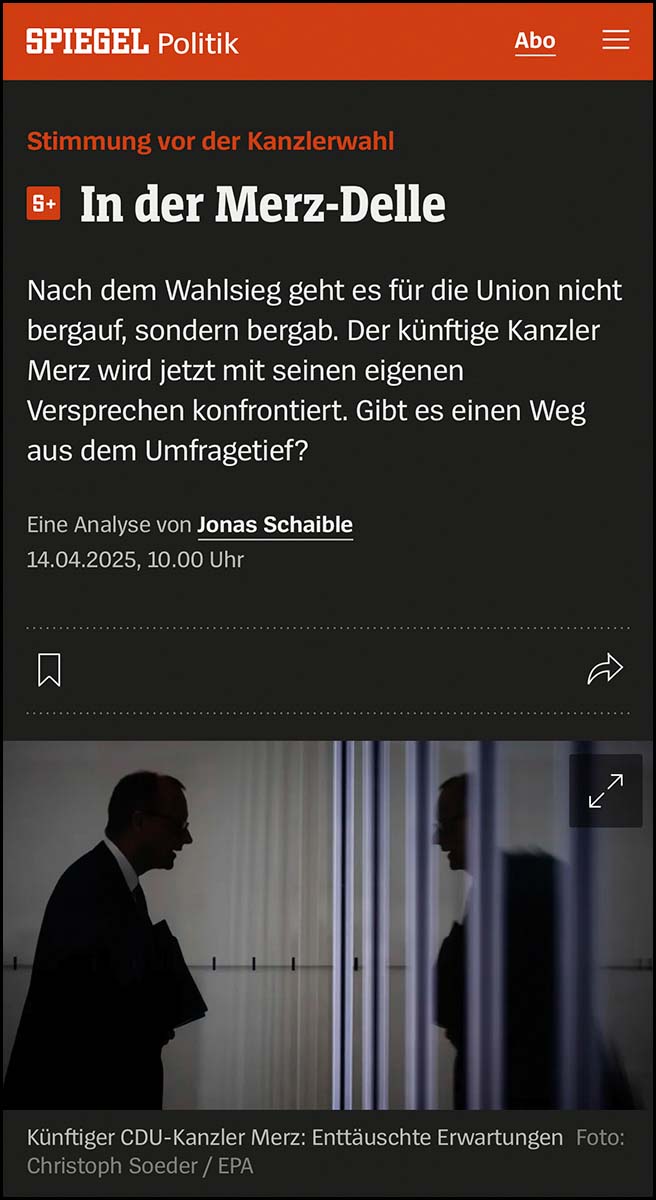656x1200 pixels.
Task: Click the S+ subscriber badge
Action: coord(44,204)
